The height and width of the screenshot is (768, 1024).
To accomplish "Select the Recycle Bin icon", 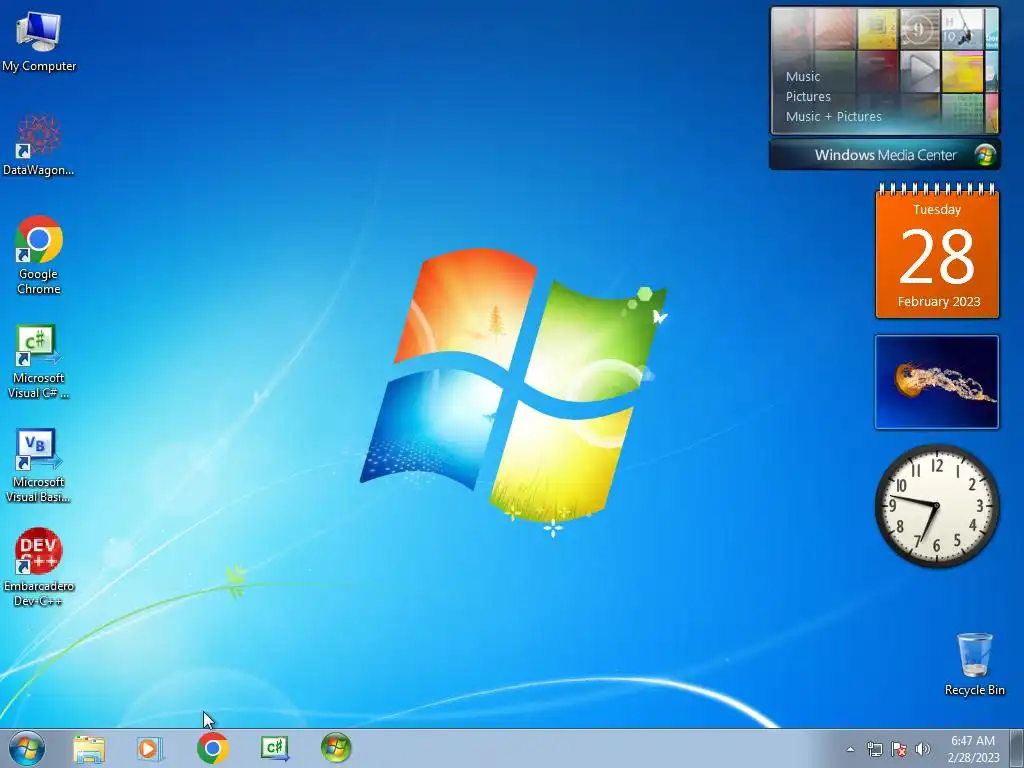I will 974,664.
